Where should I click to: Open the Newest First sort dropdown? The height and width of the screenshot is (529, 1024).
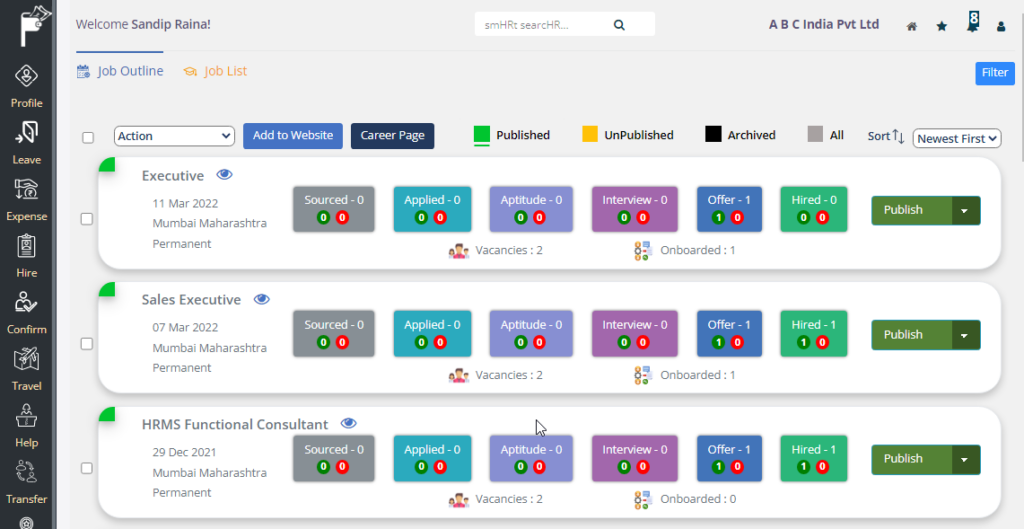957,138
